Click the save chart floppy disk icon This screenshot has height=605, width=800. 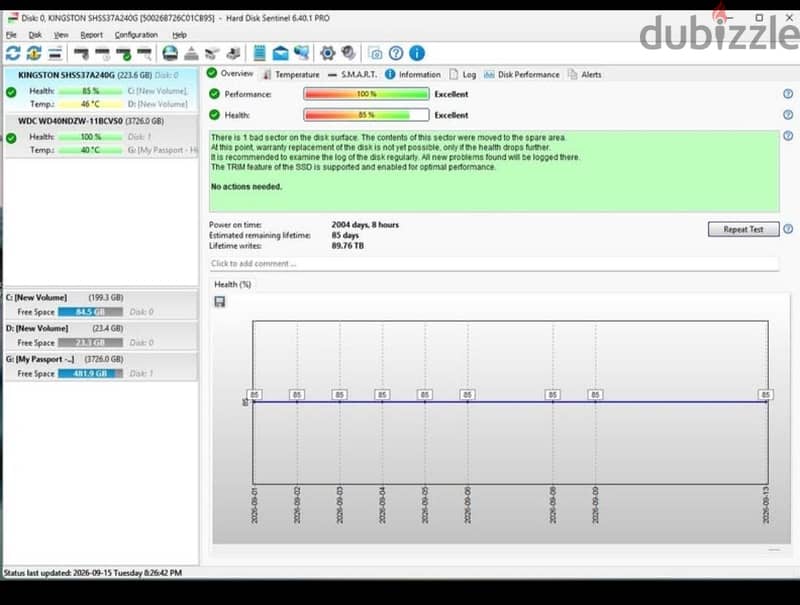(220, 302)
